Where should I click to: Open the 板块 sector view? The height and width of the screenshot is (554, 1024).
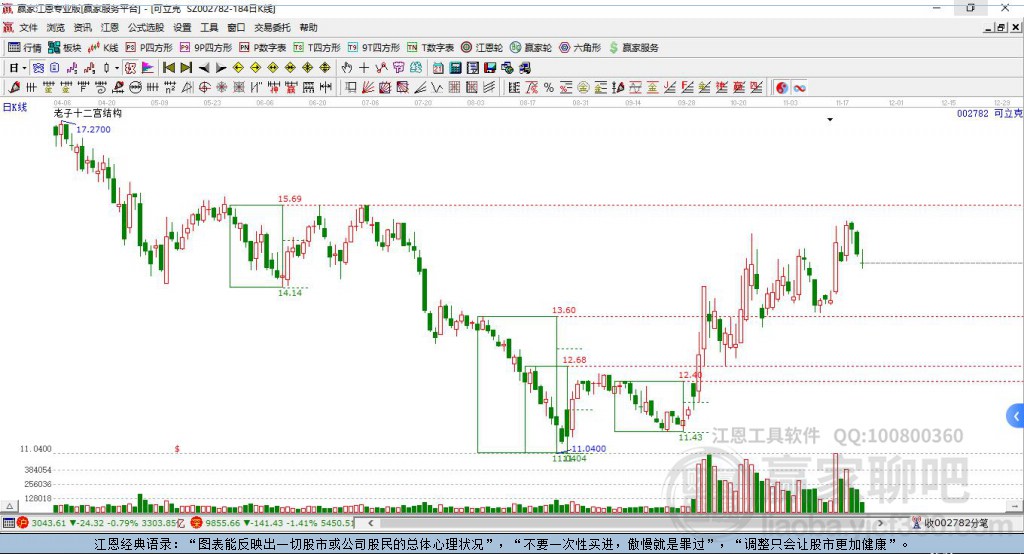tap(64, 48)
